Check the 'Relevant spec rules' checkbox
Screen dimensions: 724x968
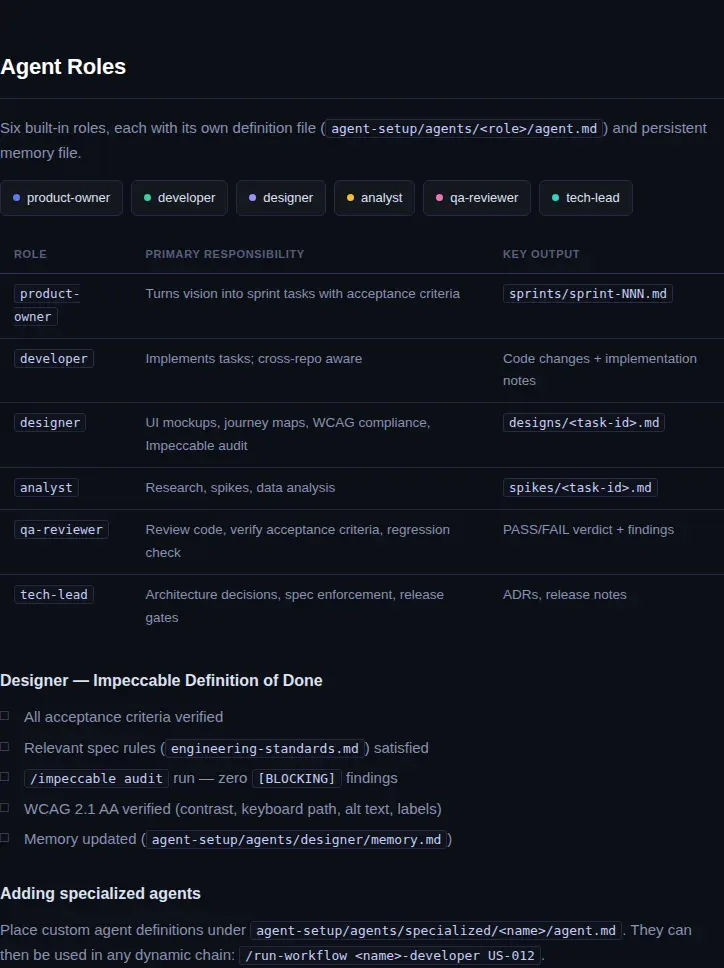[x=4, y=747]
